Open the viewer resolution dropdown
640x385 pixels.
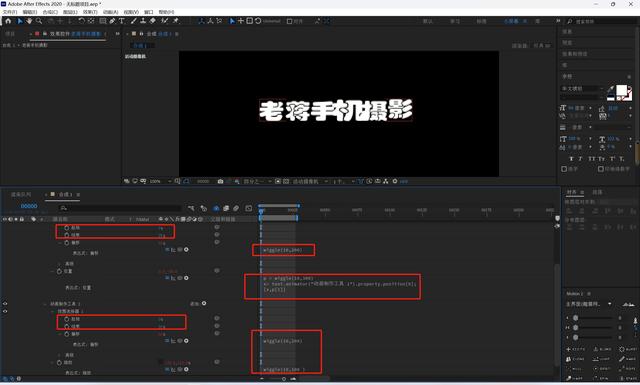click(x=257, y=181)
